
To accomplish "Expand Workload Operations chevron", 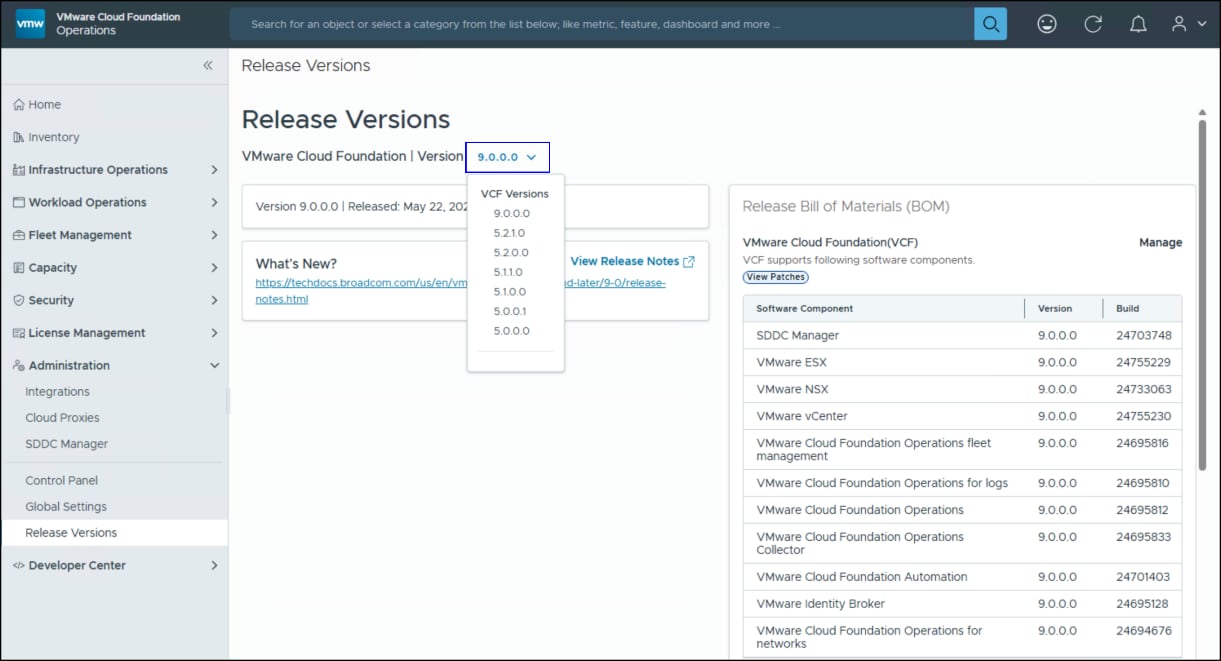I will (214, 202).
